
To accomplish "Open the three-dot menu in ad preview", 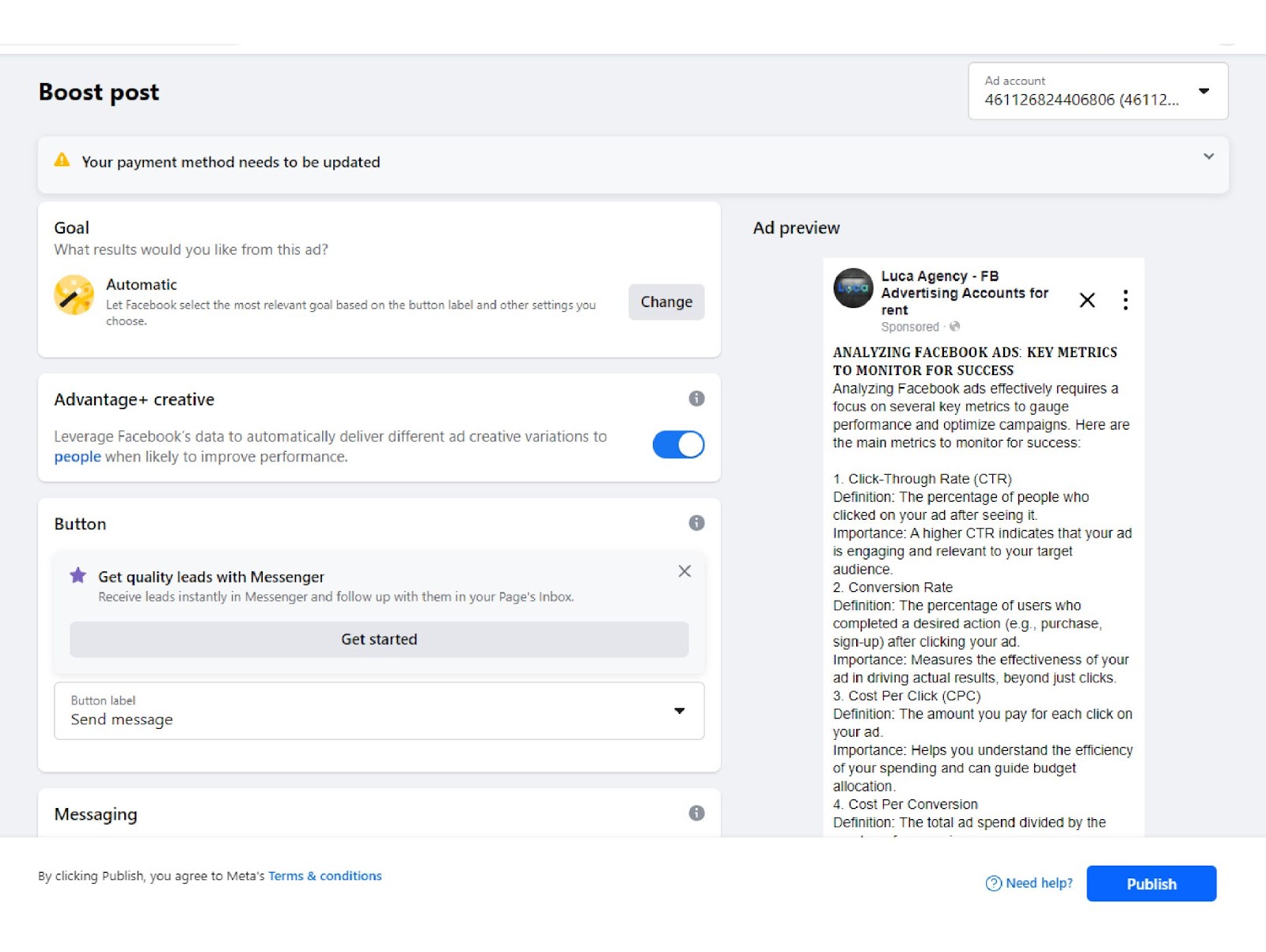I will click(1125, 300).
